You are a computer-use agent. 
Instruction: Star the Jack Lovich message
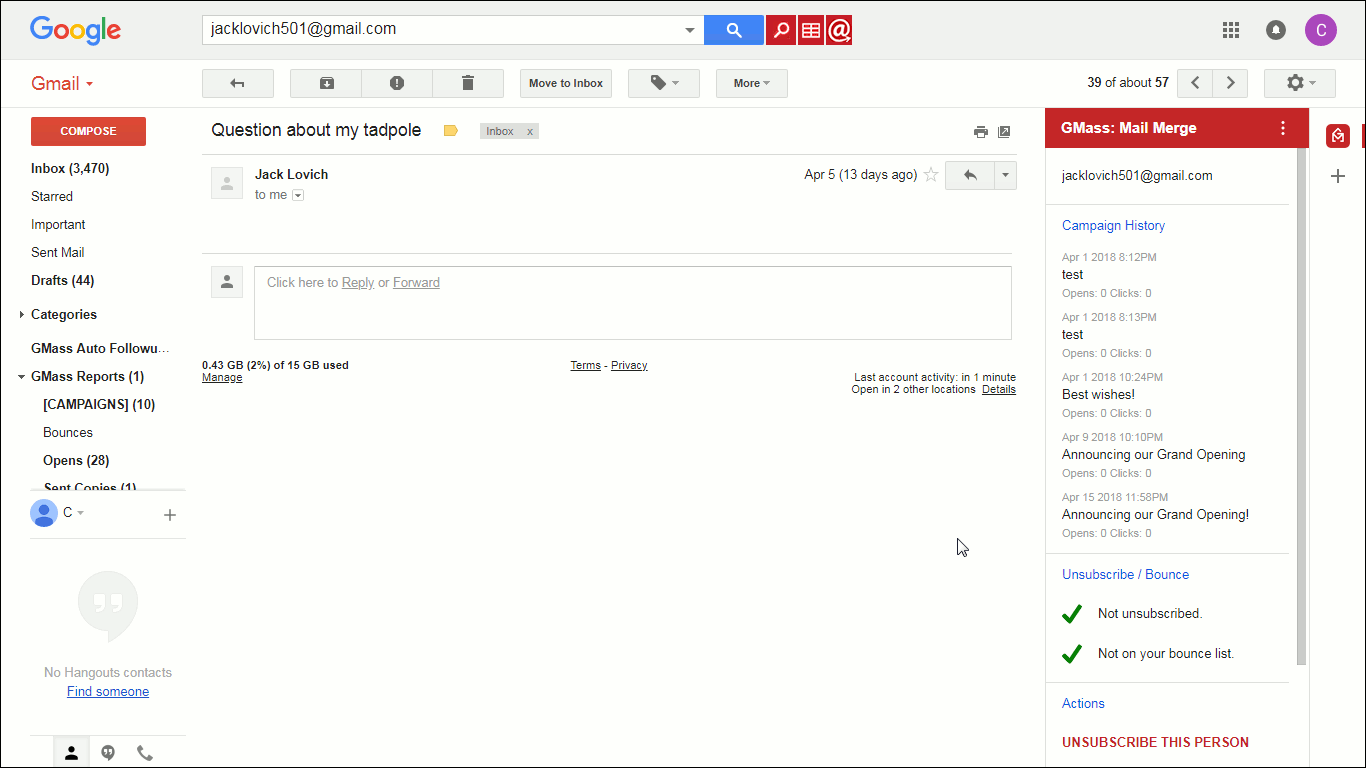click(931, 175)
